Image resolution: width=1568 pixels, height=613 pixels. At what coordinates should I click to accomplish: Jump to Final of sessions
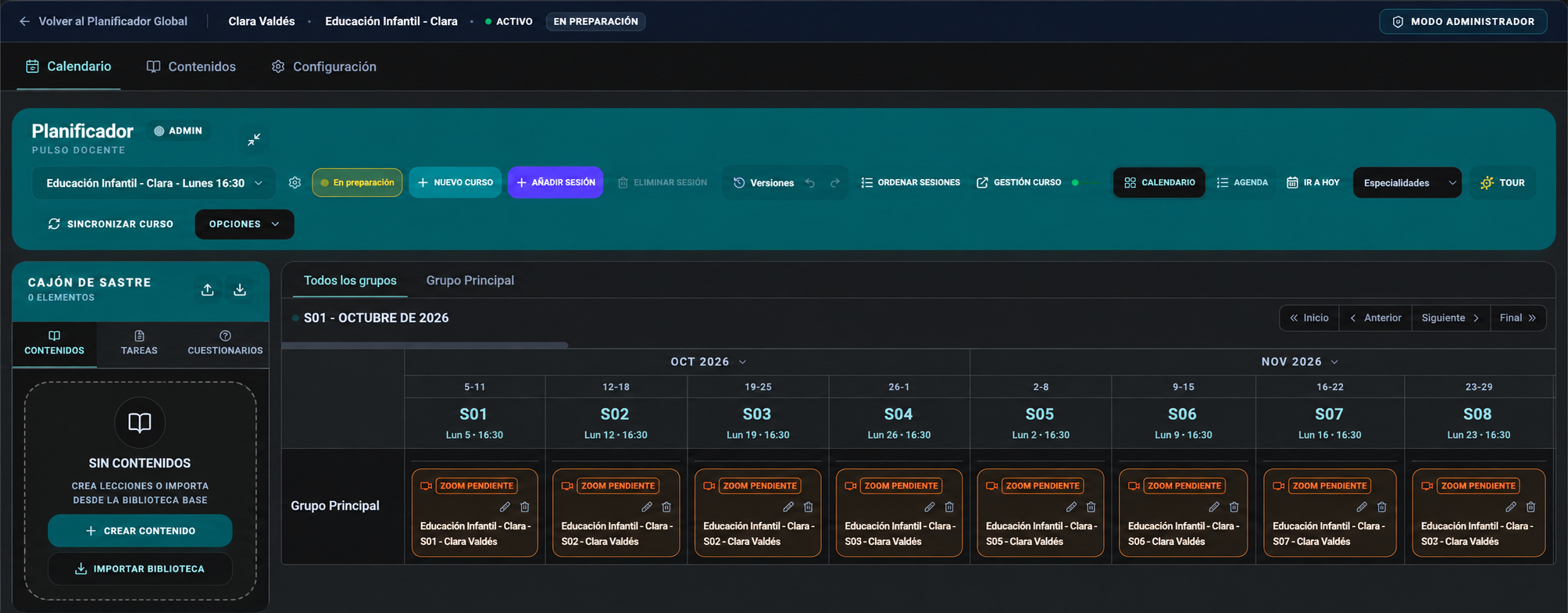coord(1518,318)
